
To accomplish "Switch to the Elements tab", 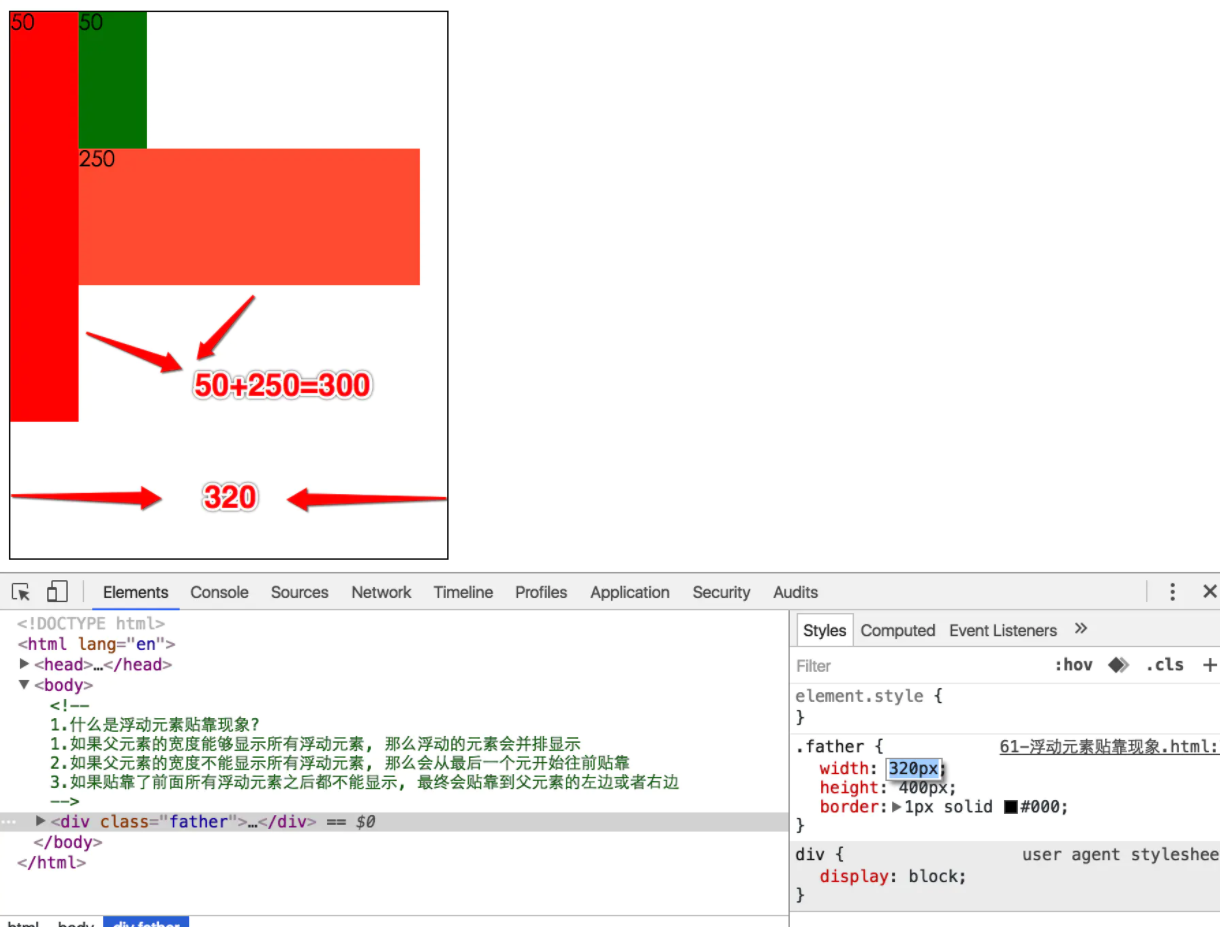I will pos(135,592).
